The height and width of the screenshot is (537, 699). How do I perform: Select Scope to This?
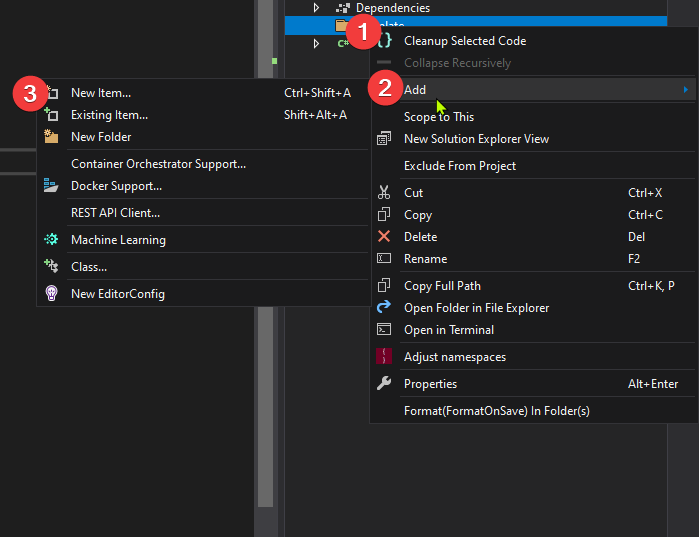(438, 117)
